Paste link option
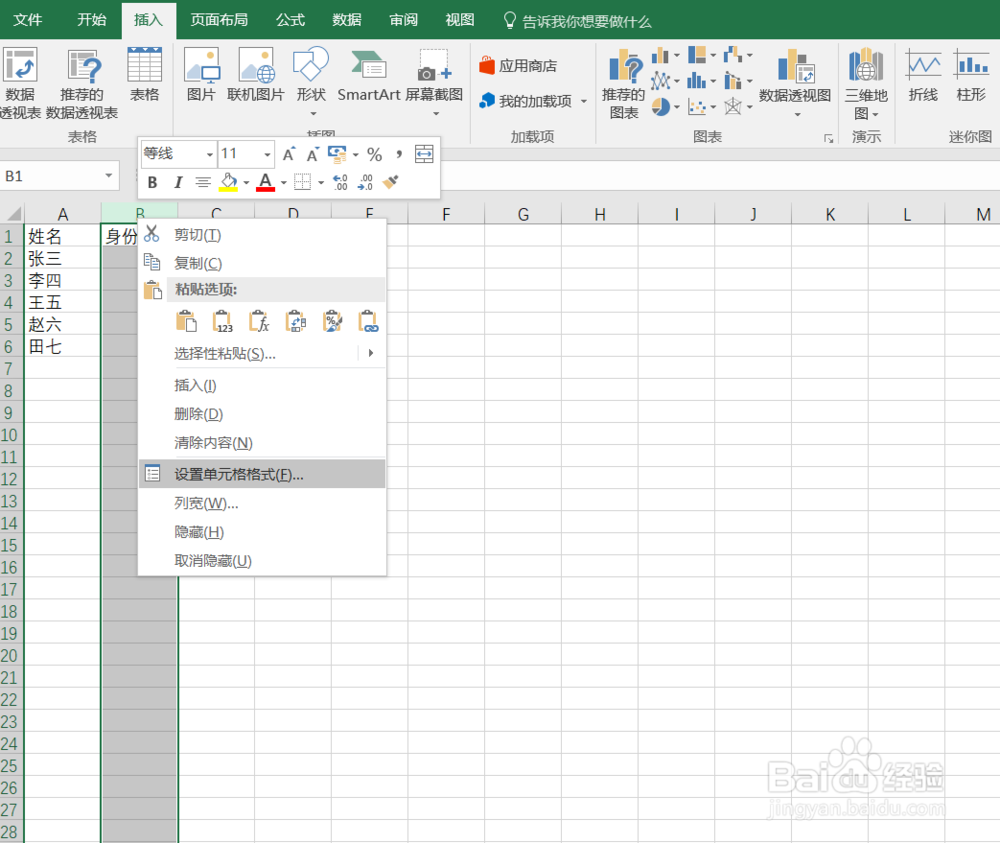The height and width of the screenshot is (843, 1000). (369, 321)
